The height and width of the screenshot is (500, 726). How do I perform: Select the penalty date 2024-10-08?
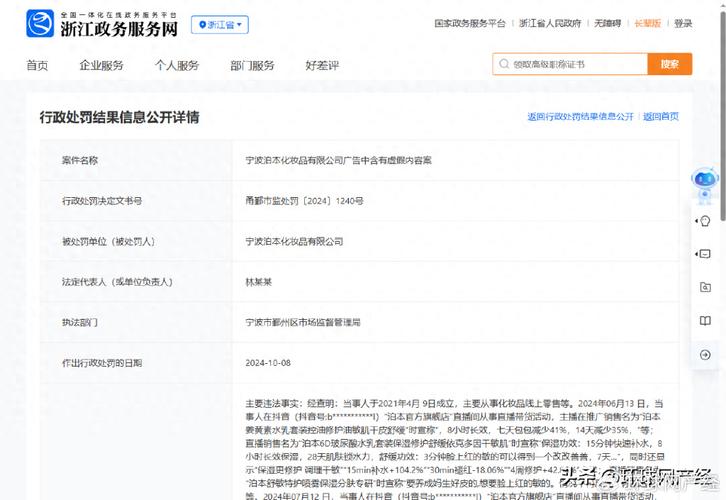click(268, 363)
